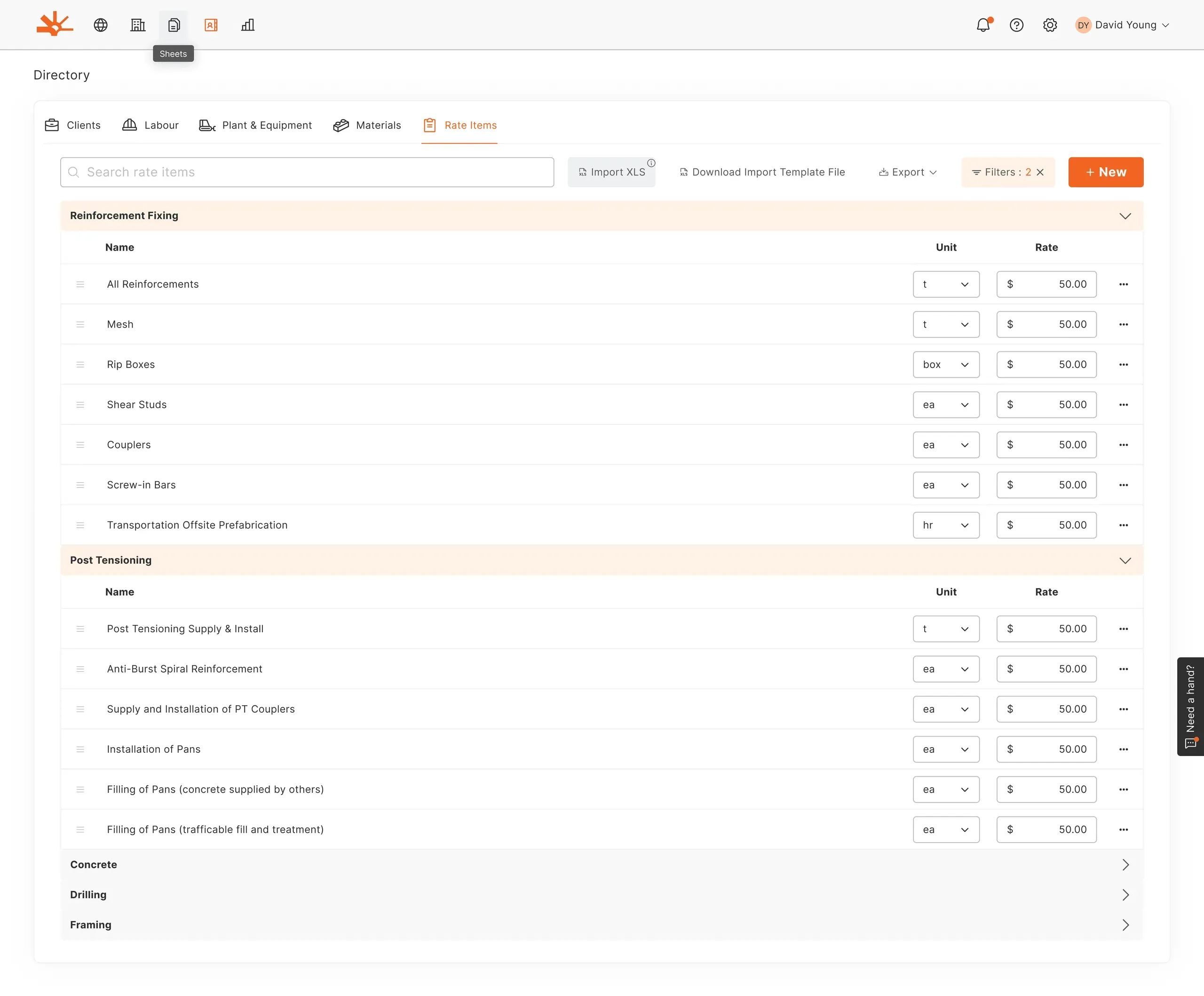Grab drag handle for Filling of Pans (concrete supplied)

(80, 789)
